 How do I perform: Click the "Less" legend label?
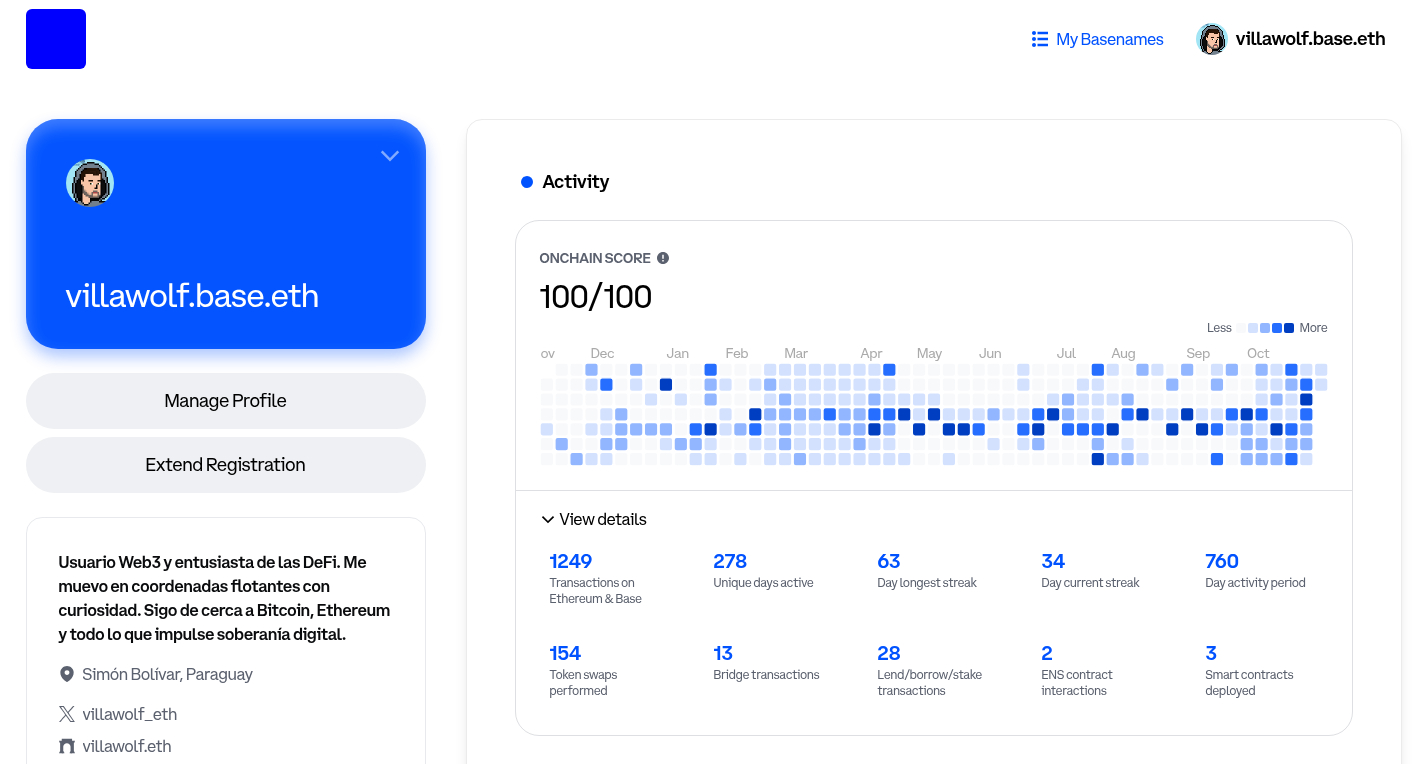1219,328
